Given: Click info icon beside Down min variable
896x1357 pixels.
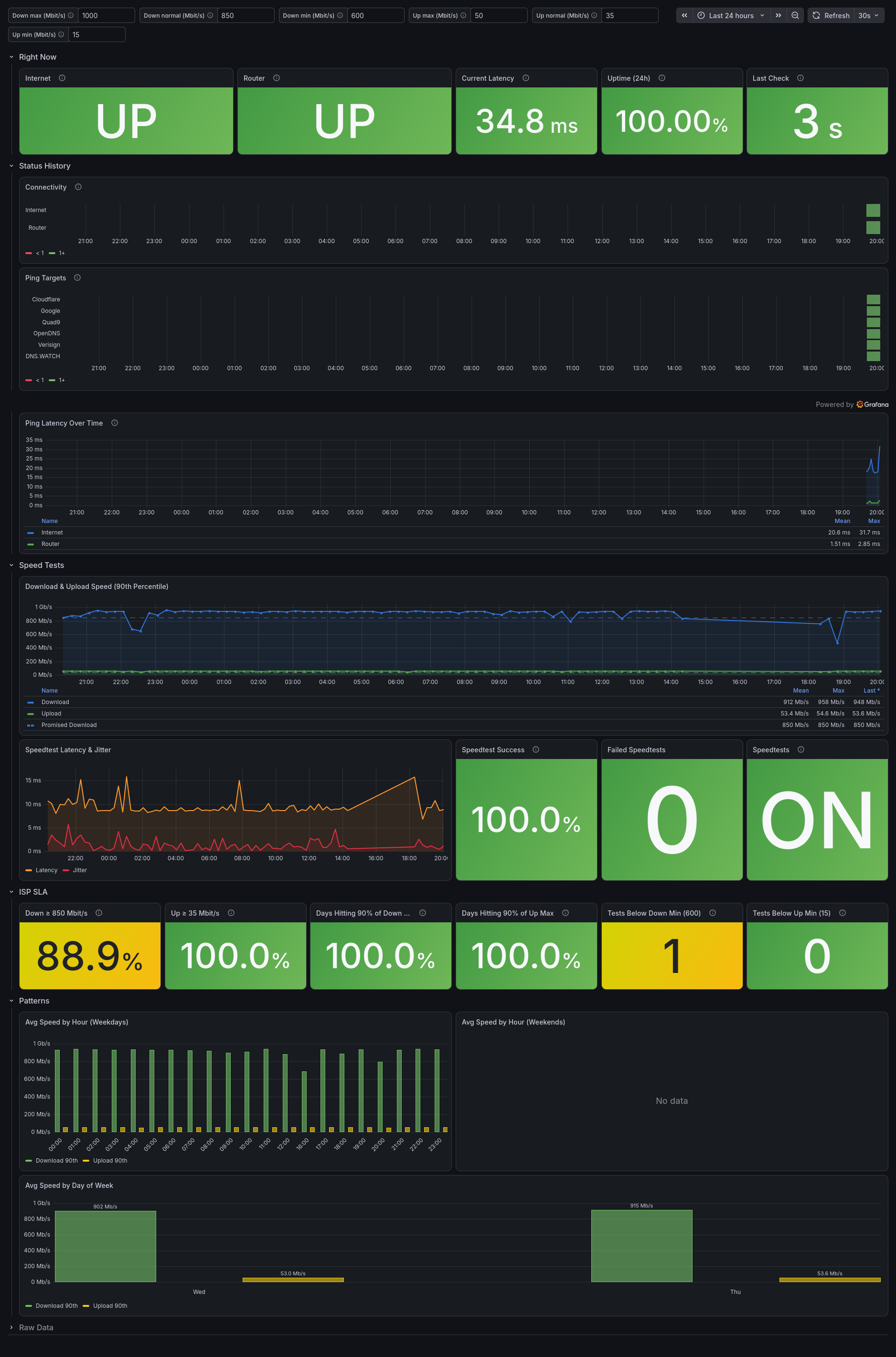Looking at the screenshot, I should pos(340,15).
